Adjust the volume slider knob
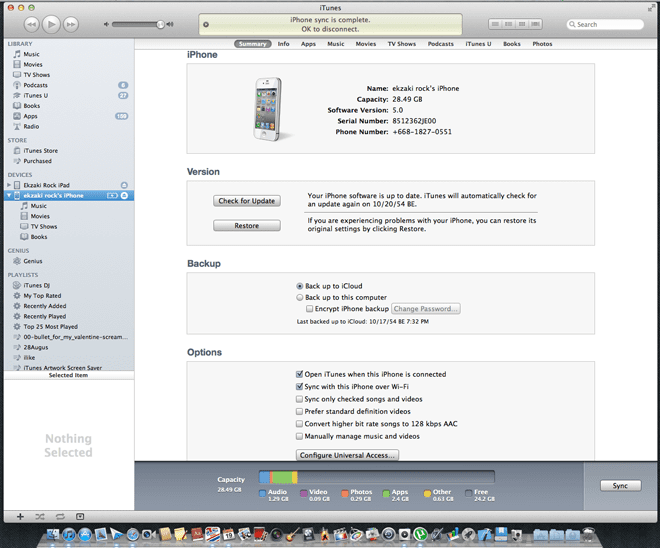The width and height of the screenshot is (660, 548). (160, 24)
